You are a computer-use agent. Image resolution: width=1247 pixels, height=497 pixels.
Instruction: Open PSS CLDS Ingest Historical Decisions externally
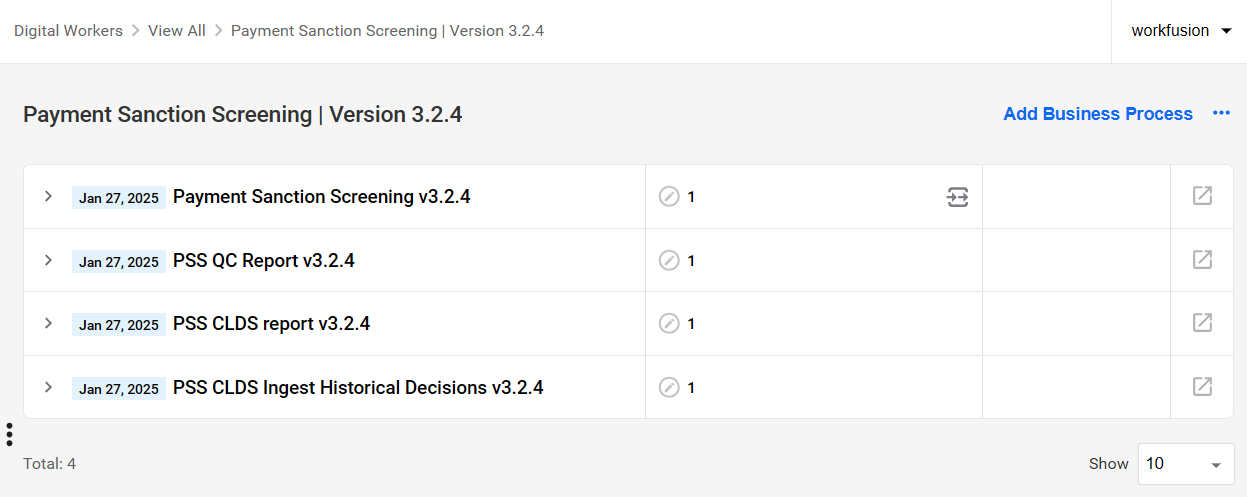pyautogui.click(x=1202, y=387)
